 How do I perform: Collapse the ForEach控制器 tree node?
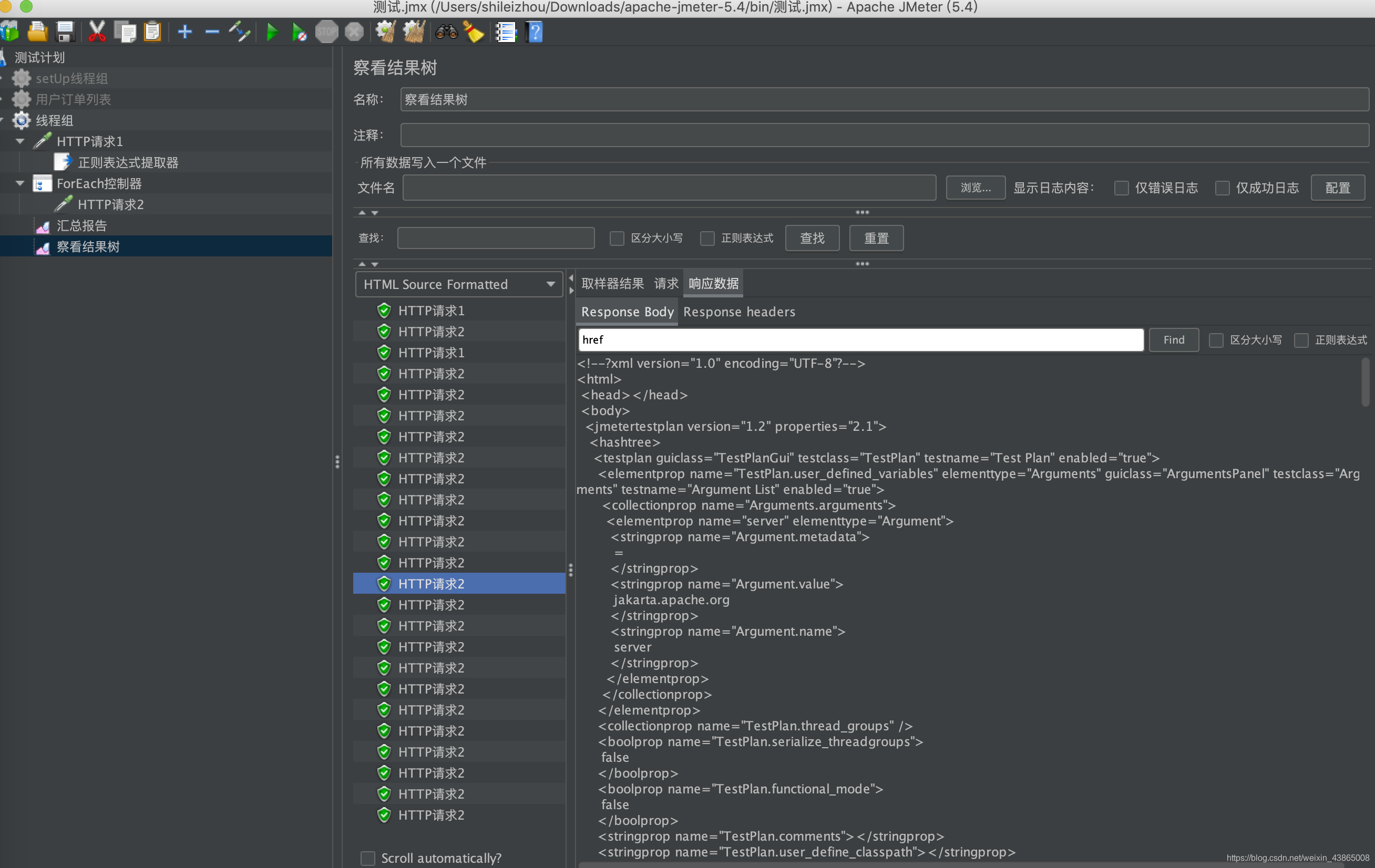coord(20,183)
